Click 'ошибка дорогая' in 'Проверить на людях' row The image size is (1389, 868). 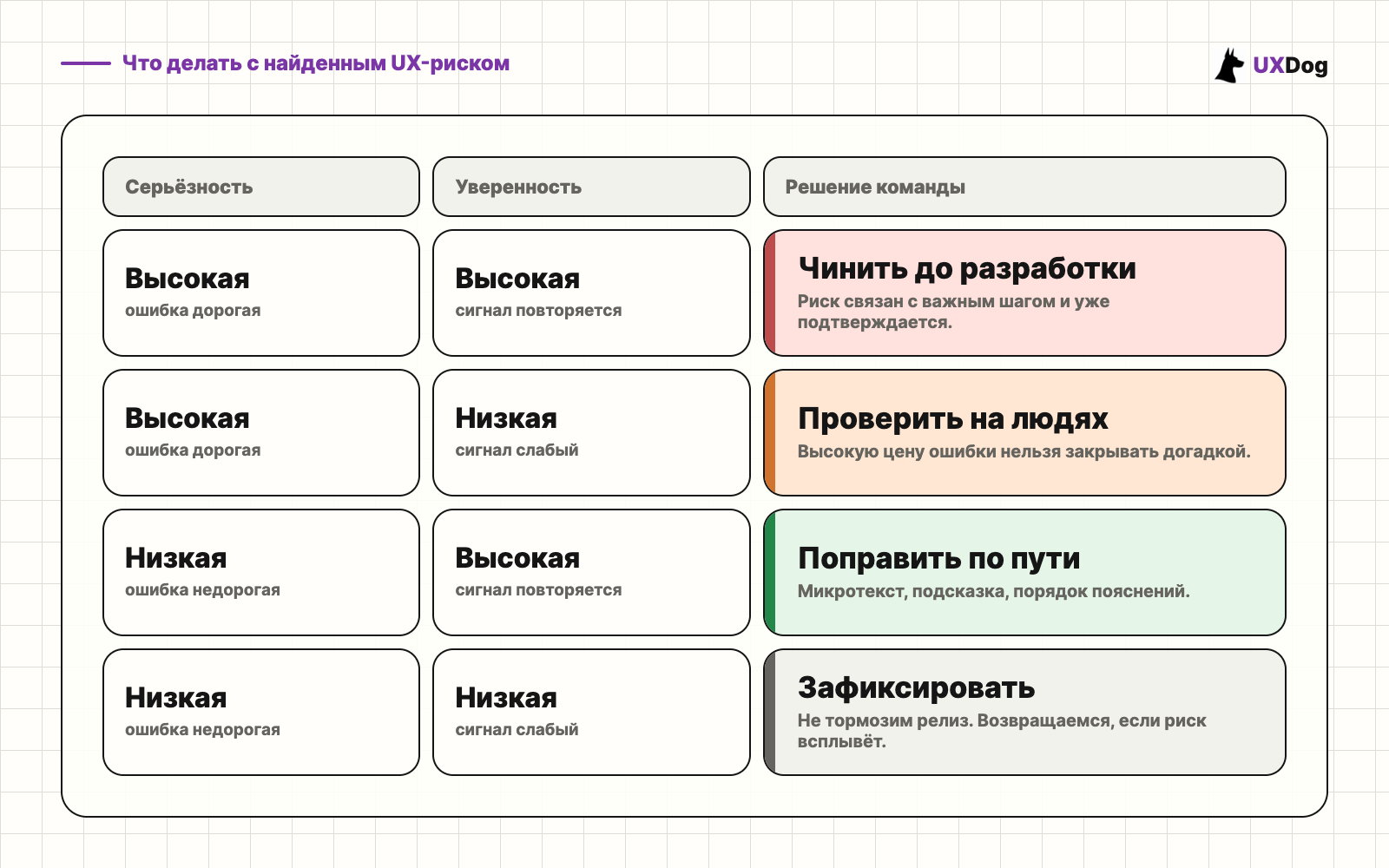click(x=193, y=450)
